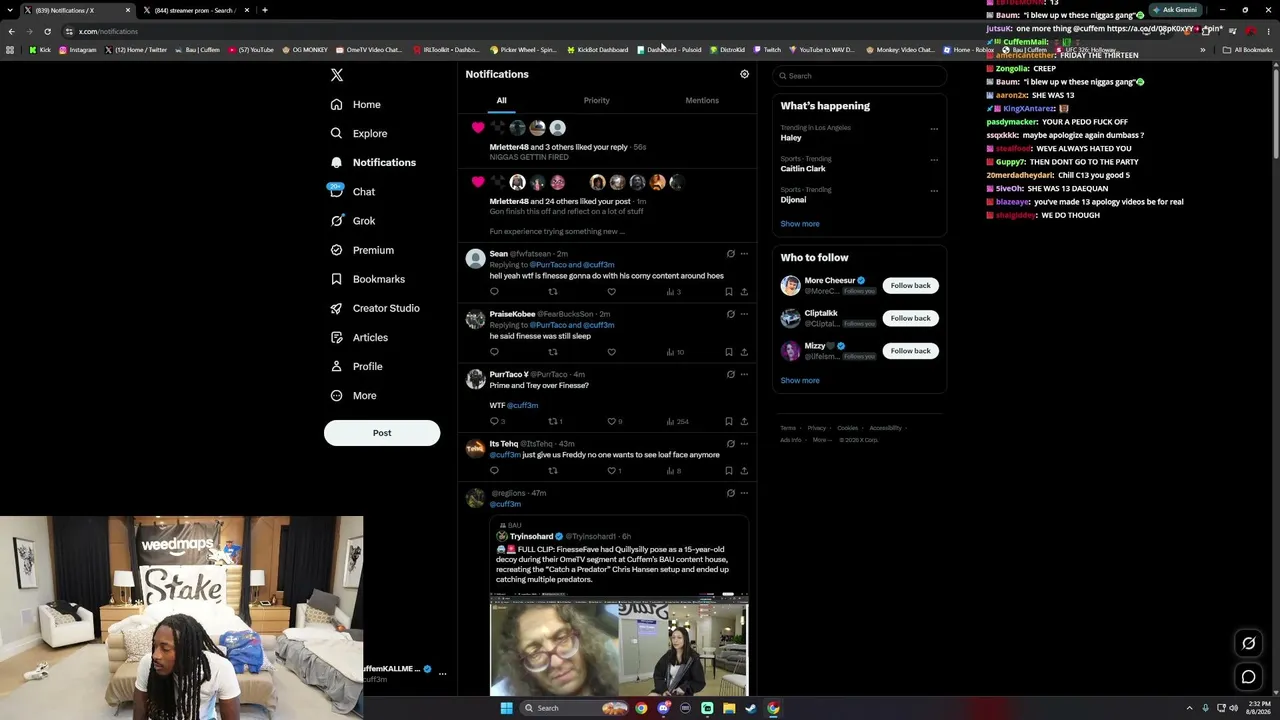Like Its Tehq's post

click(x=614, y=471)
